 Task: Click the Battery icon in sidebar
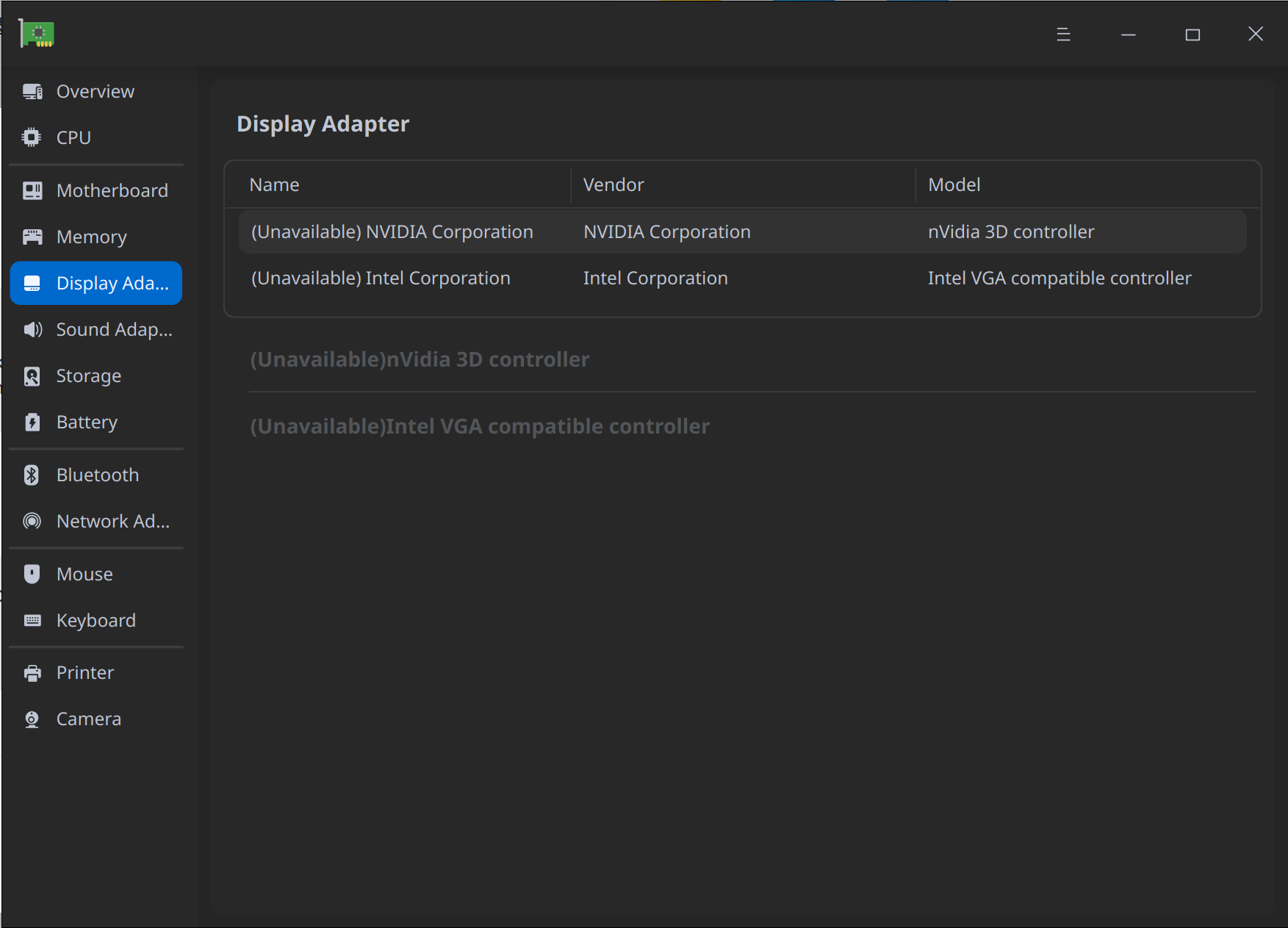click(32, 422)
